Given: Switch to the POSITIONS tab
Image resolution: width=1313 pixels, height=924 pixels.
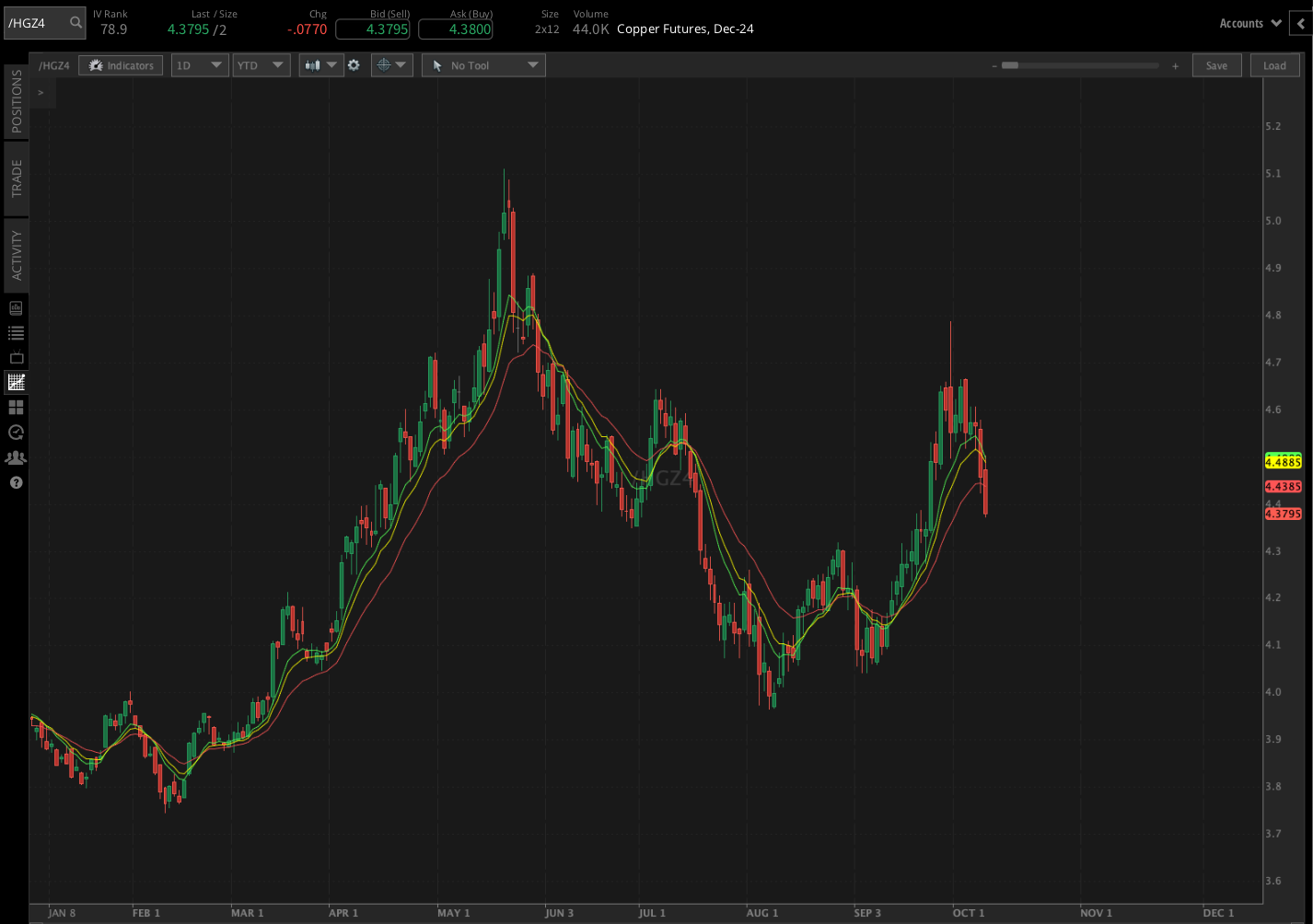Looking at the screenshot, I should tap(15, 101).
